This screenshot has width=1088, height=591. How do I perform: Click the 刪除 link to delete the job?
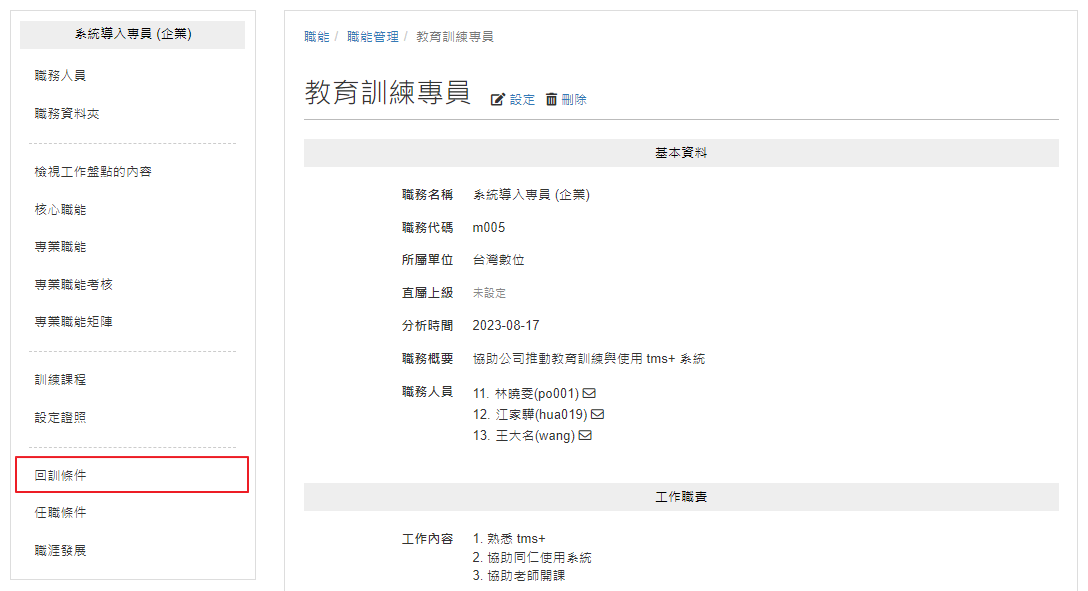pyautogui.click(x=574, y=100)
